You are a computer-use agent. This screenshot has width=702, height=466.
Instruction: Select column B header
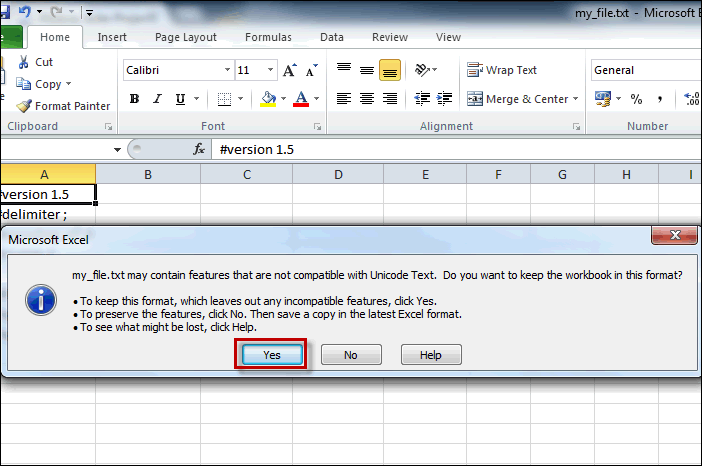click(x=148, y=174)
